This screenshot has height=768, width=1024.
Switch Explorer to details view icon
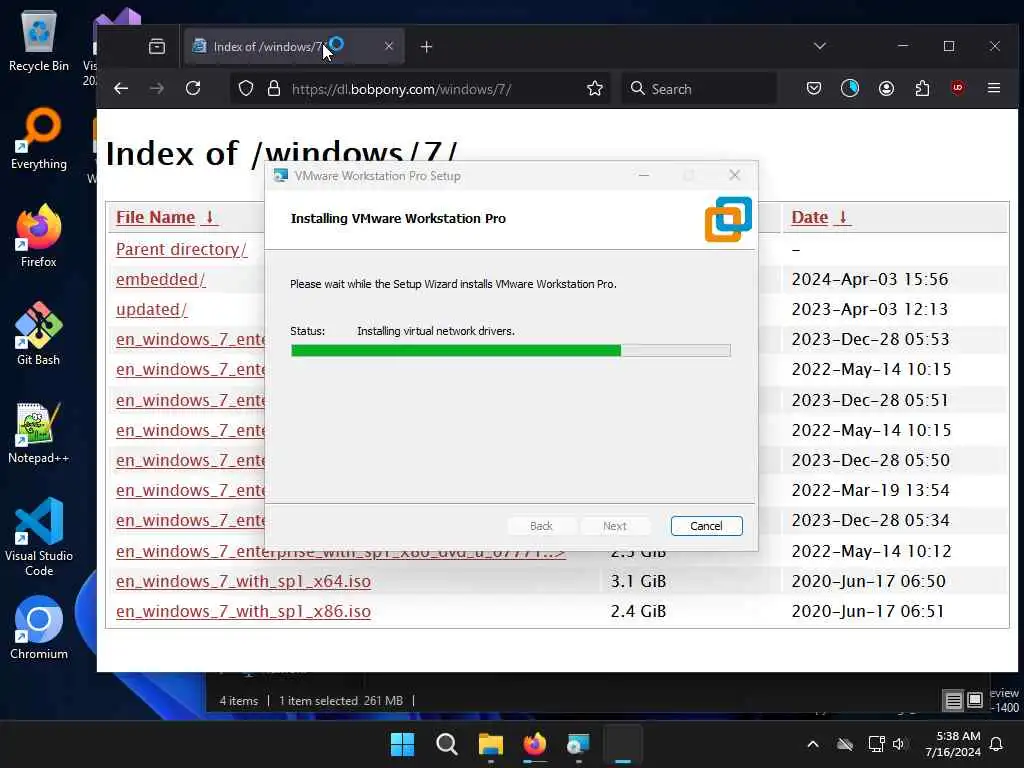tap(953, 701)
